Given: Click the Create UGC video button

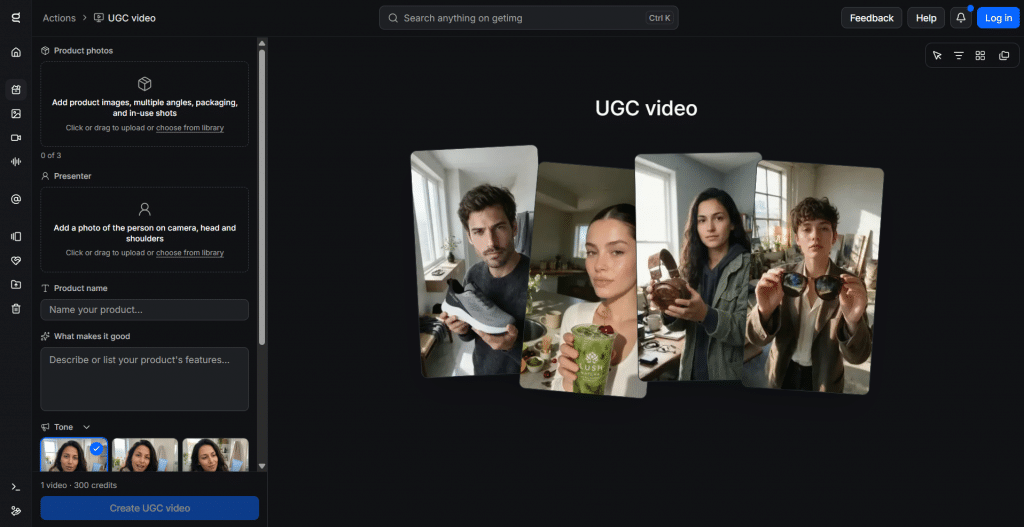Looking at the screenshot, I should (150, 508).
